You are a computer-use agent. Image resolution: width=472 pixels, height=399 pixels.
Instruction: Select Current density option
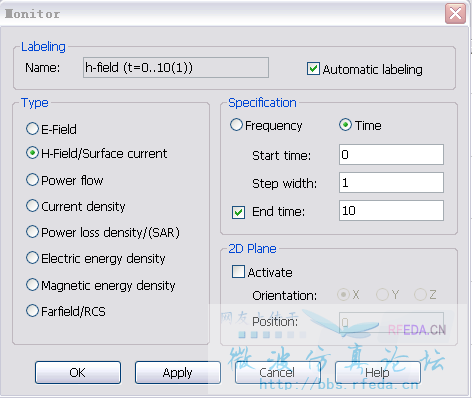tap(32, 206)
